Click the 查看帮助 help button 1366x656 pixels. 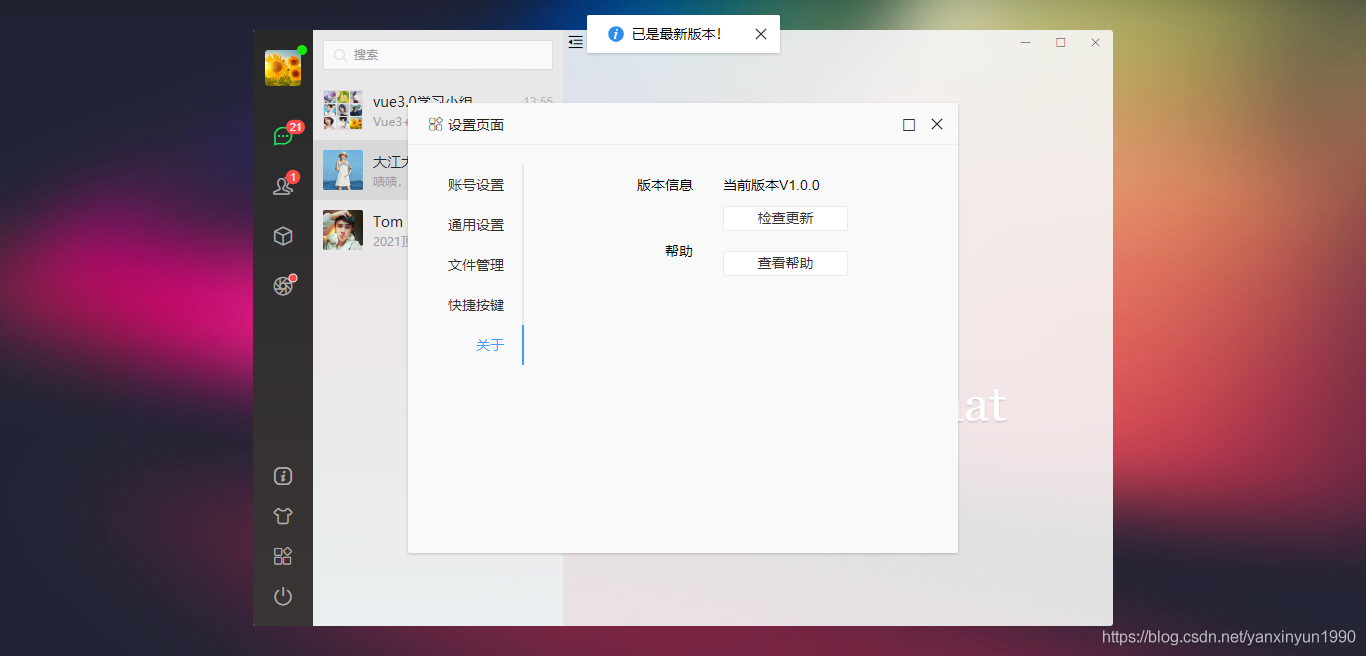(x=785, y=263)
